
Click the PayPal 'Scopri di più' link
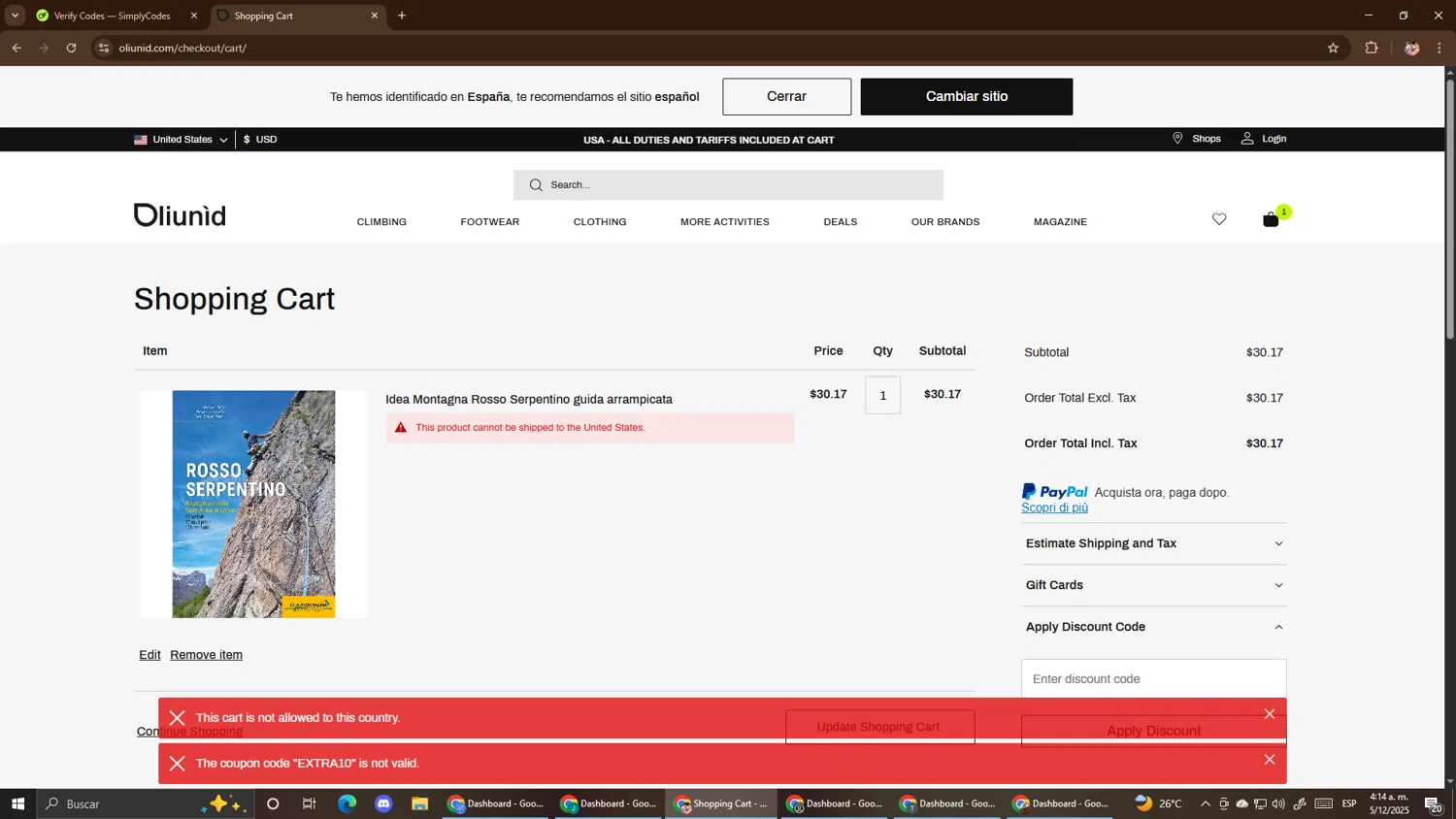[1054, 508]
